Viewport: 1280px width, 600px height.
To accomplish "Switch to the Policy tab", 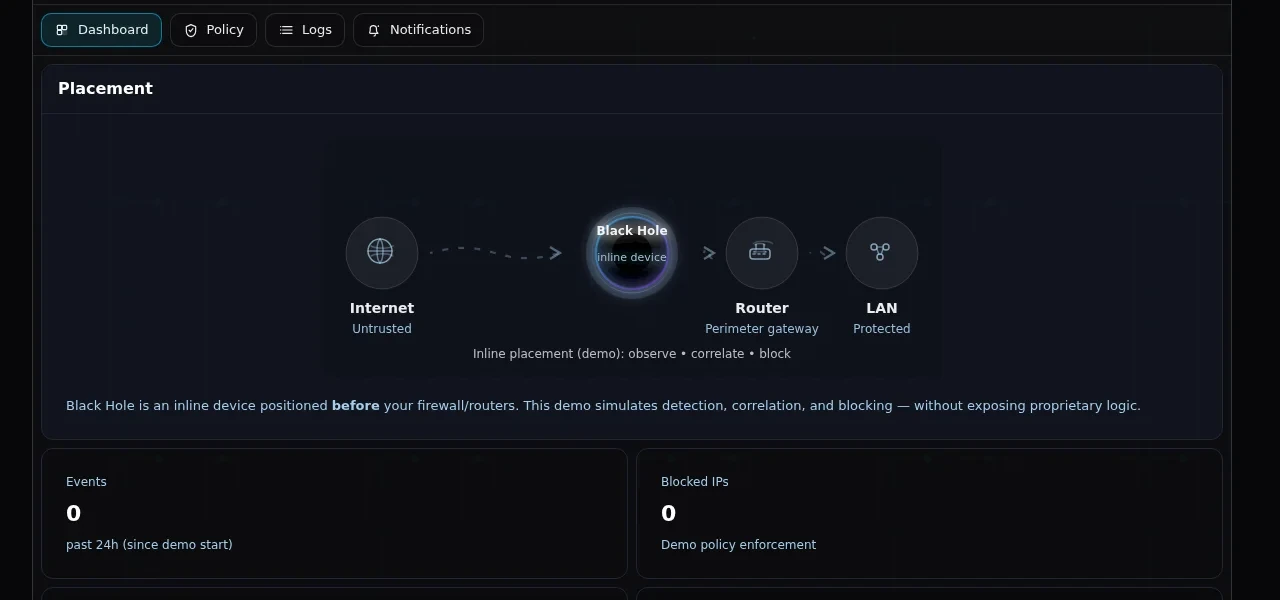I will 213,30.
